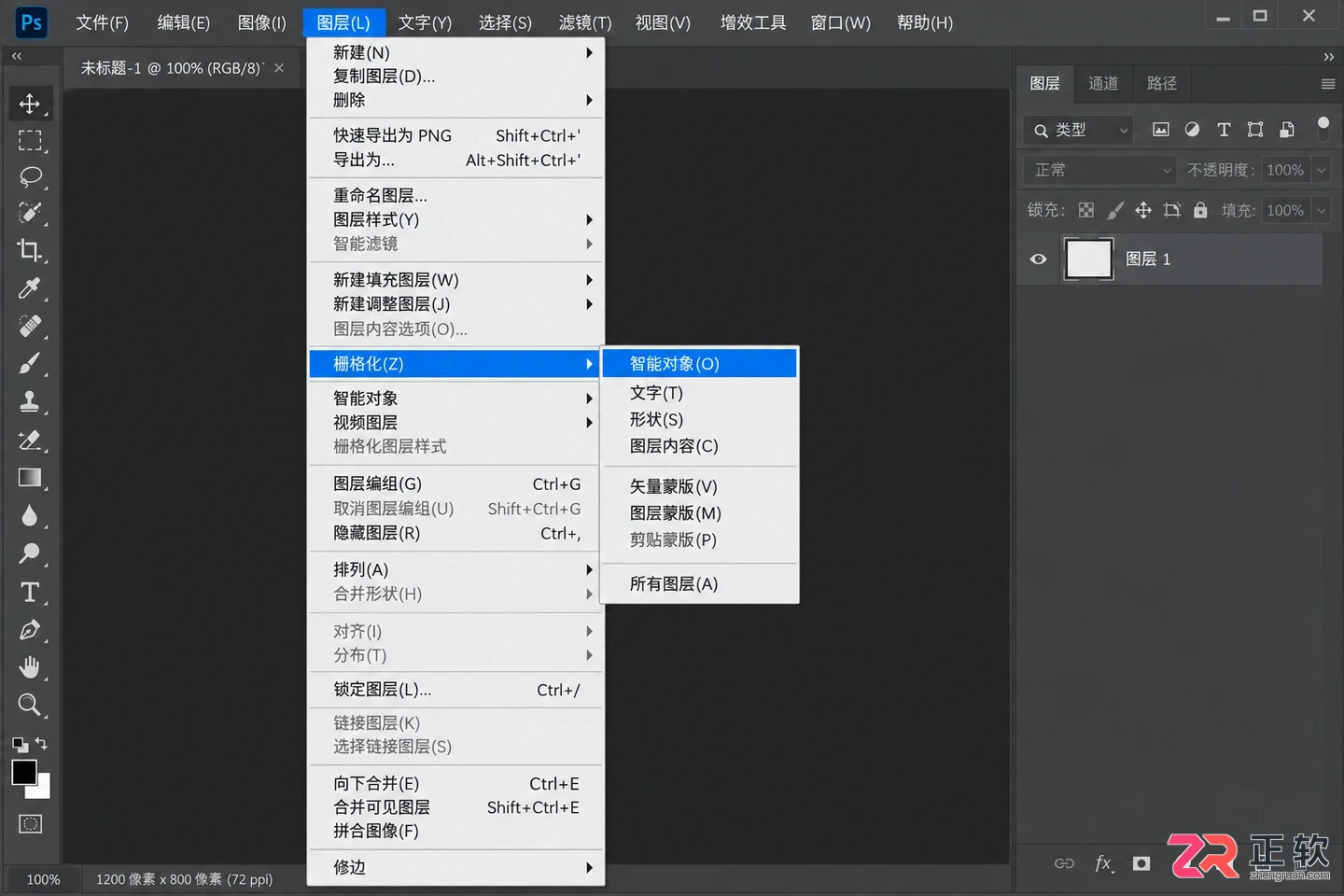Open the 正常 blend mode dropdown
Image resolution: width=1344 pixels, height=896 pixels.
[1099, 170]
